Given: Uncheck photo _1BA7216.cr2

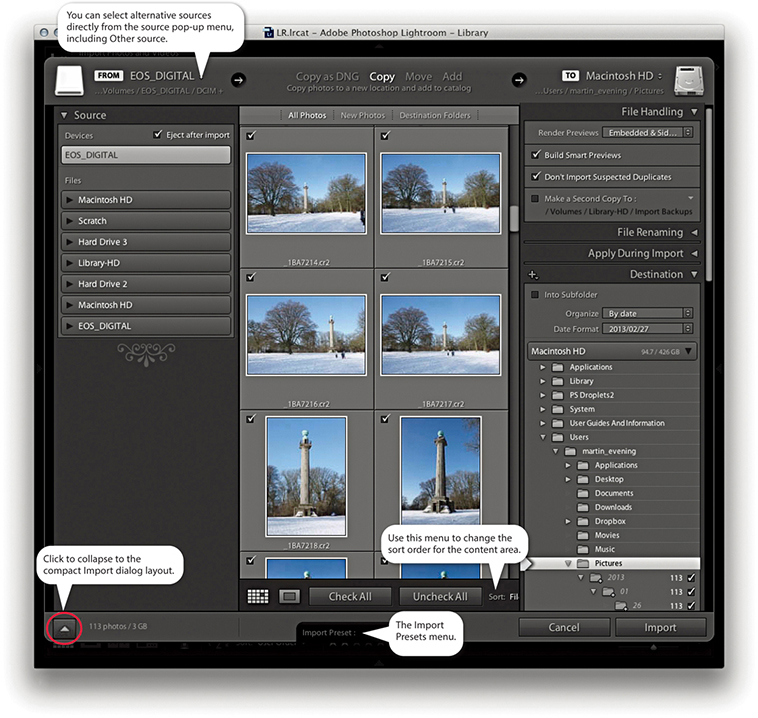Looking at the screenshot, I should pos(251,277).
